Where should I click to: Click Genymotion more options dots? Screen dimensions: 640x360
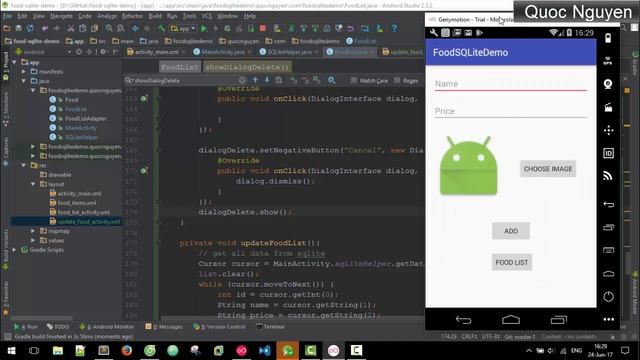[608, 320]
